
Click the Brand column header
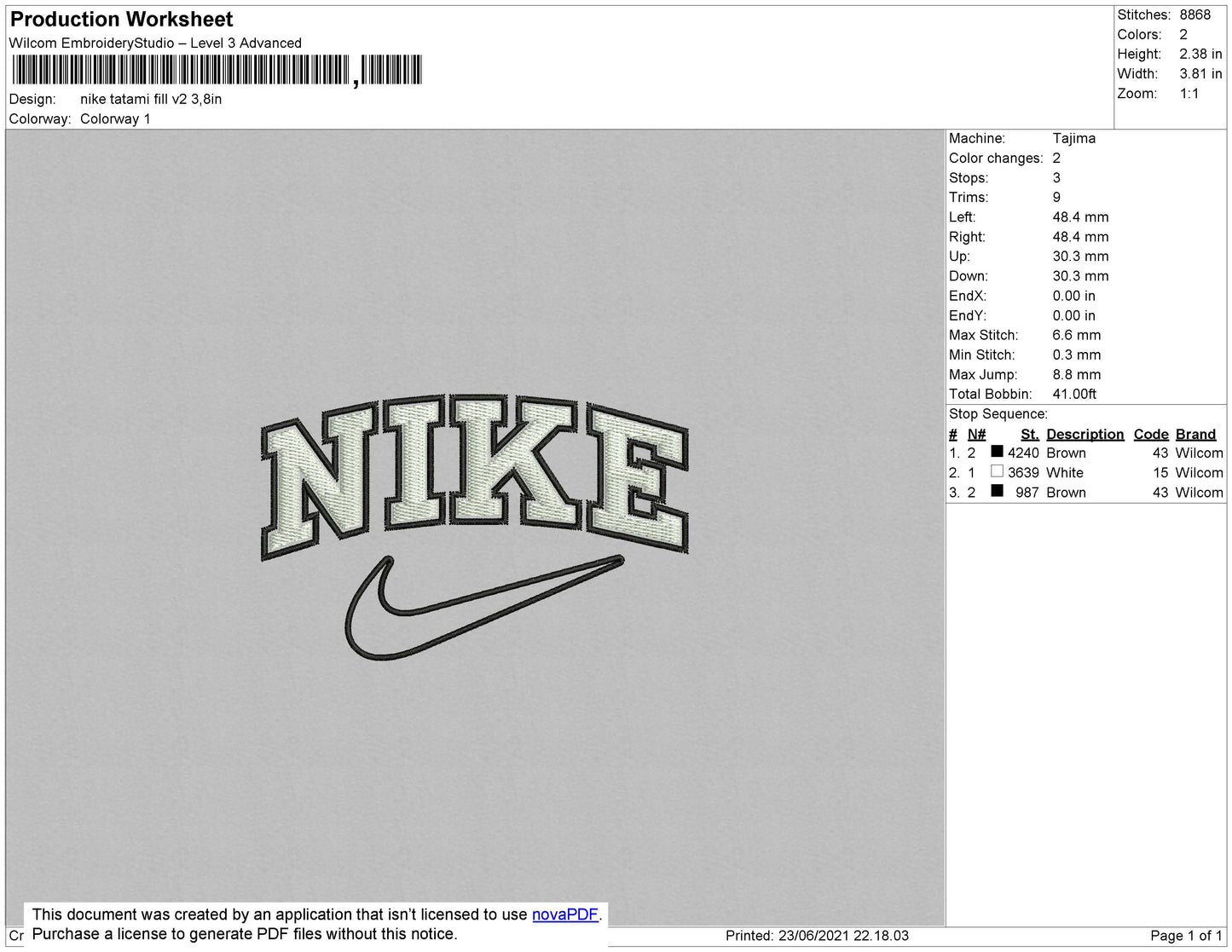[x=1195, y=434]
